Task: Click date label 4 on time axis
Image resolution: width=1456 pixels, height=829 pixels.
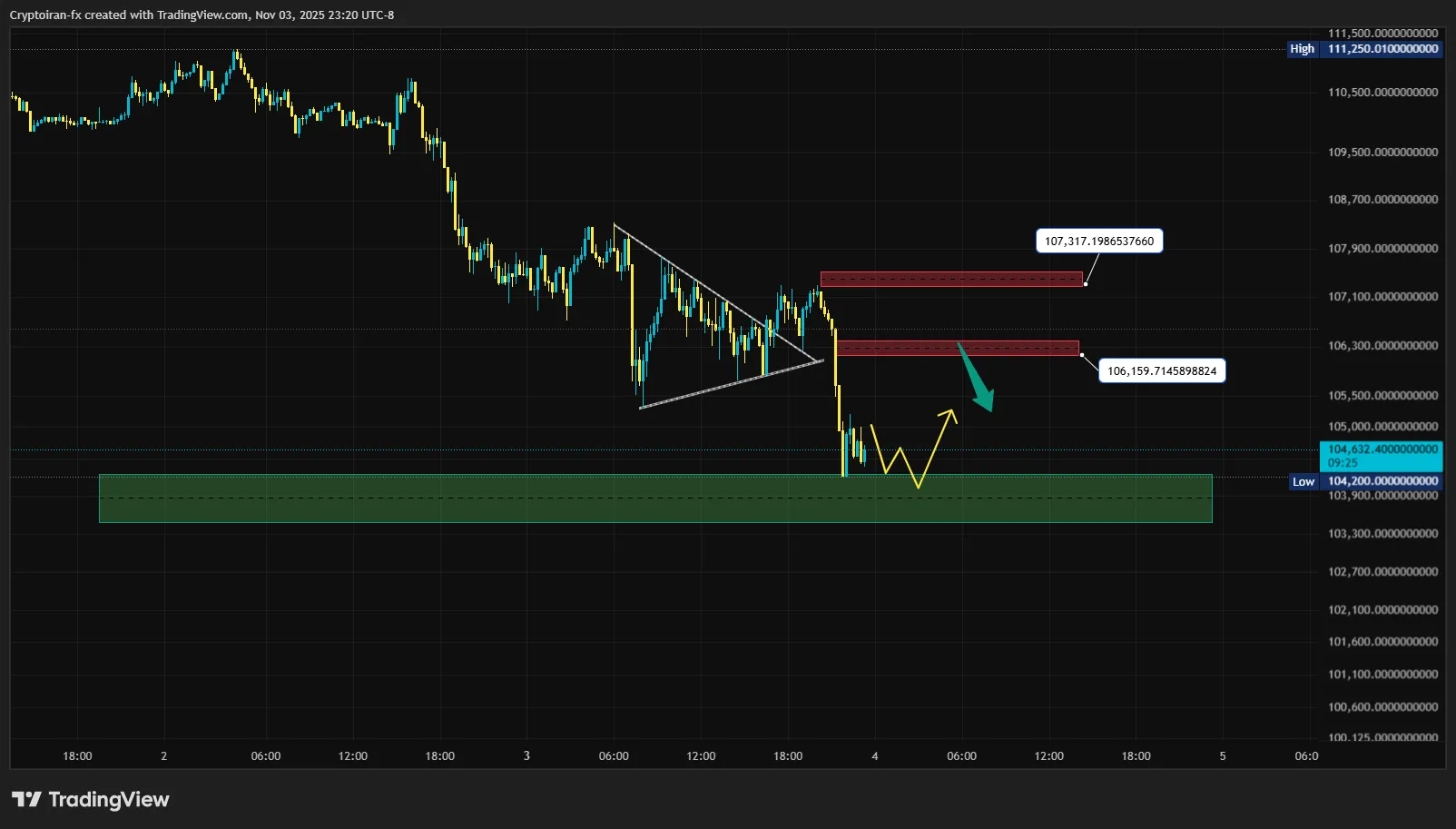Action: tap(874, 755)
